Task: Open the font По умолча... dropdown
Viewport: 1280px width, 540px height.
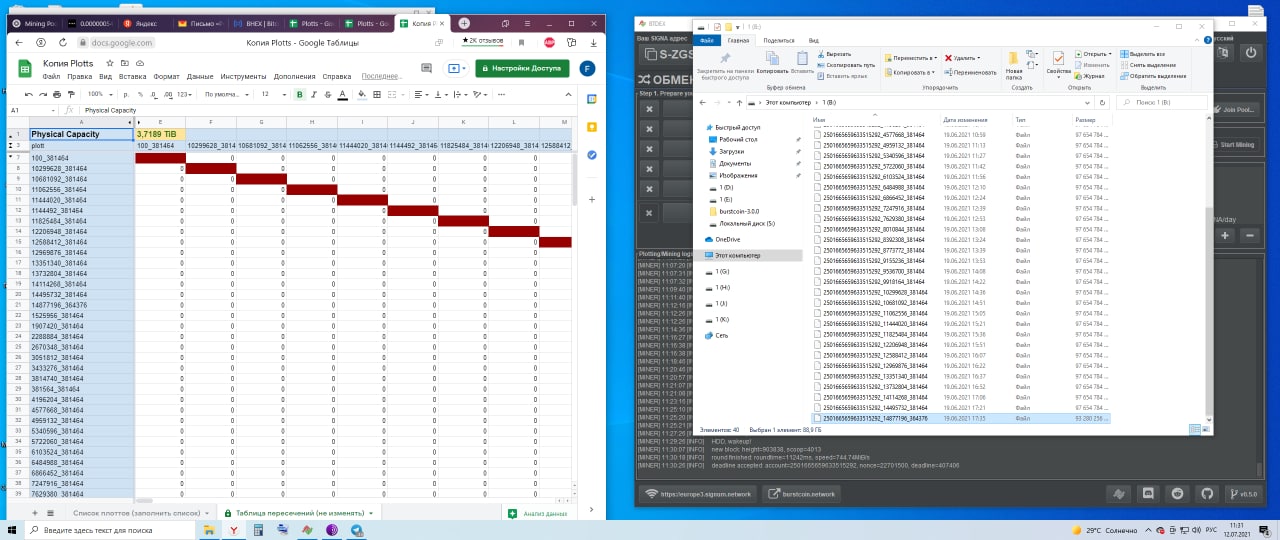Action: 226,94
